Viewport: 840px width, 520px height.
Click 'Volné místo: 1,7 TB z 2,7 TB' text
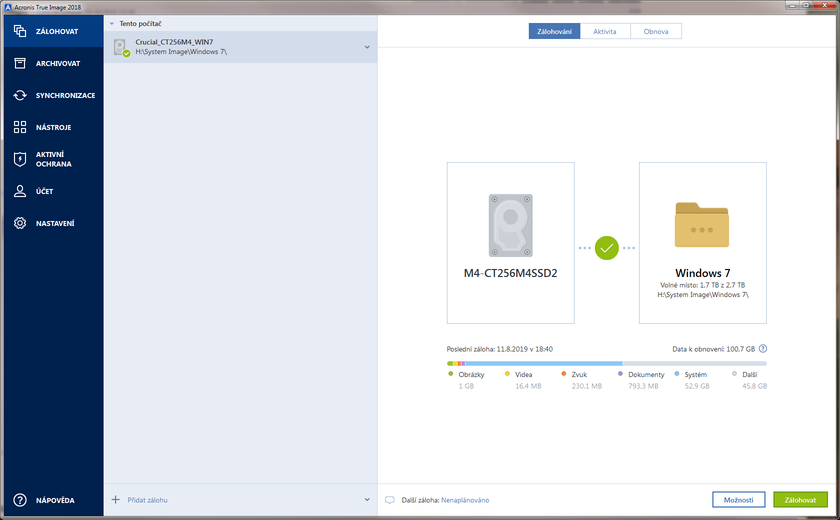702,285
